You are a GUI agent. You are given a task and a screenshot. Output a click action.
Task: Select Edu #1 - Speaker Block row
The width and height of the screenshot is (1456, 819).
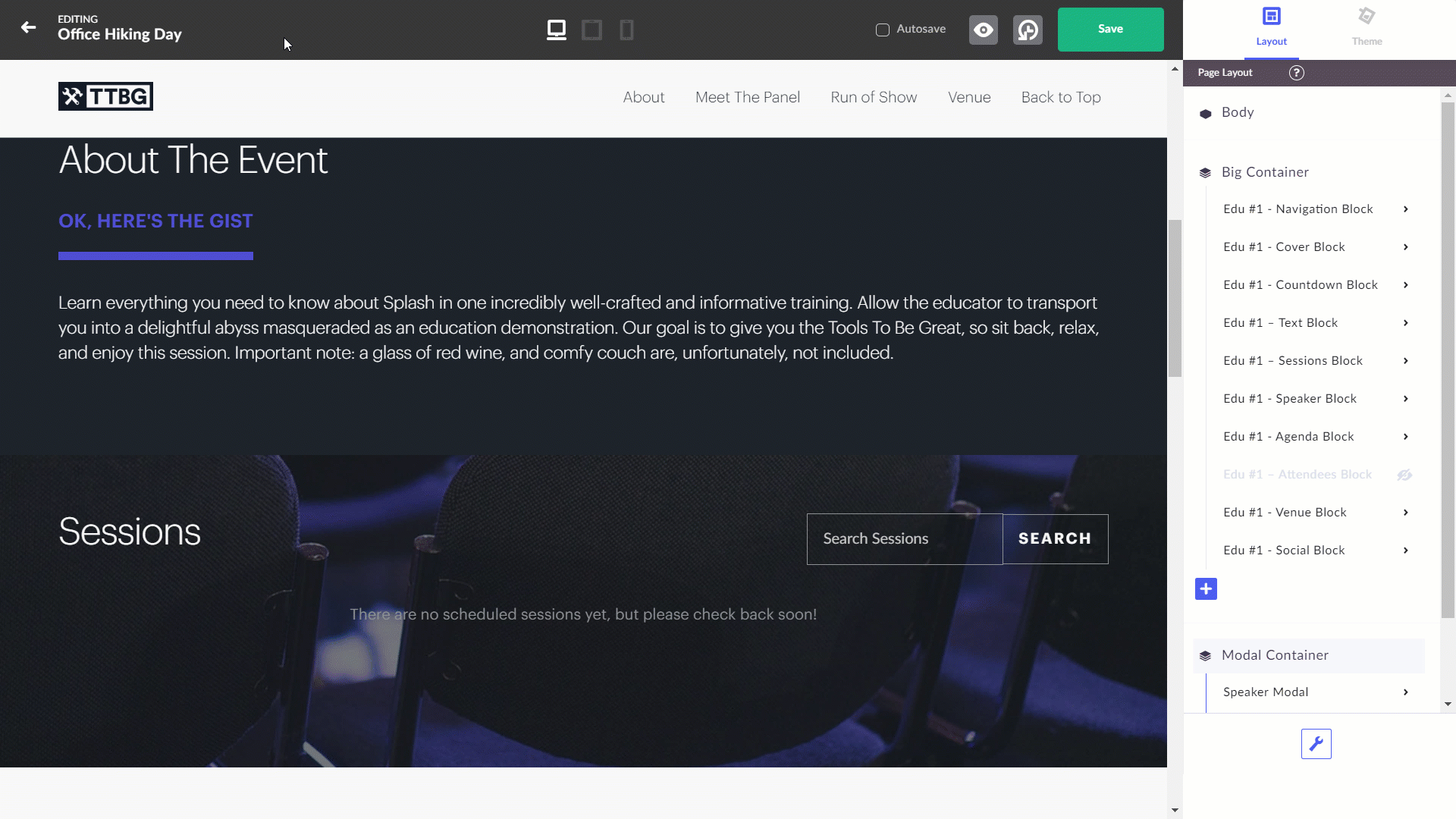(1316, 399)
